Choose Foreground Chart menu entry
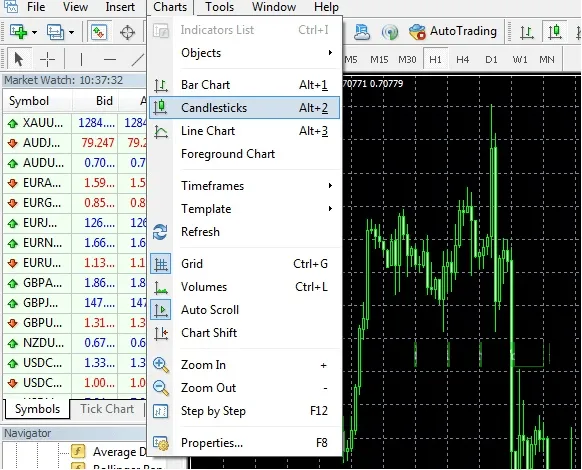This screenshot has width=582, height=470. [244, 154]
